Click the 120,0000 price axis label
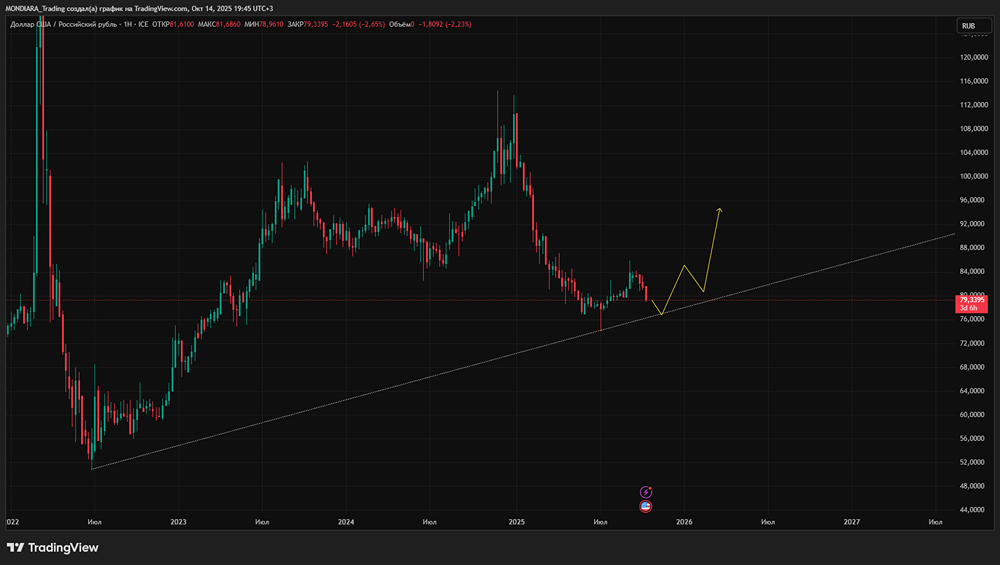1000x565 pixels. (x=974, y=57)
